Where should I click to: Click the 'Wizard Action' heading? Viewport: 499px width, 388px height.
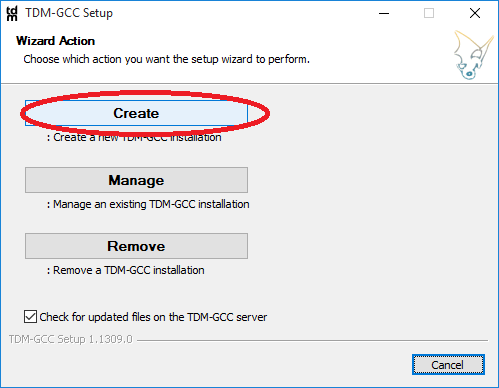(56, 41)
